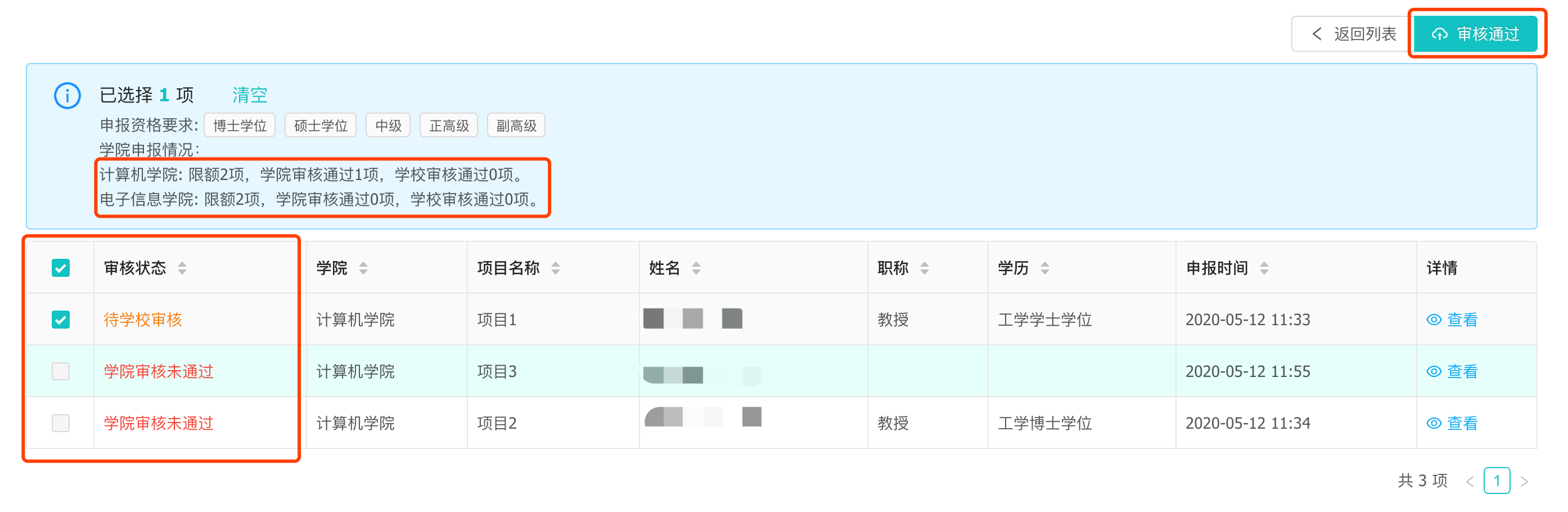
Task: View details of 项目2 row
Action: pyautogui.click(x=1452, y=423)
